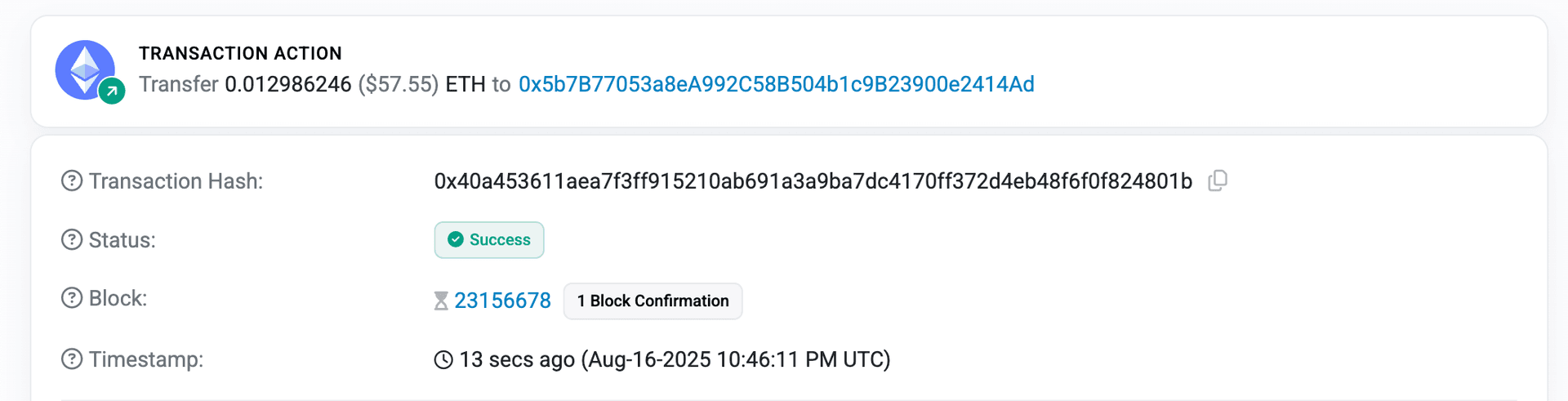Click the Transaction Hash label text
This screenshot has width=1568, height=401.
pos(176,181)
